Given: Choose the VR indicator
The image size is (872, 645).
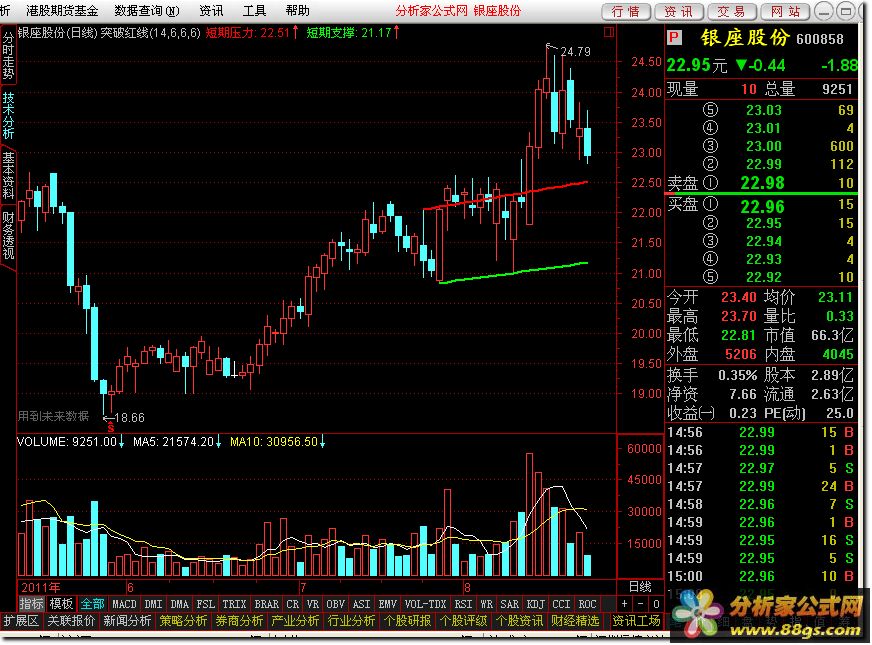Looking at the screenshot, I should 313,604.
